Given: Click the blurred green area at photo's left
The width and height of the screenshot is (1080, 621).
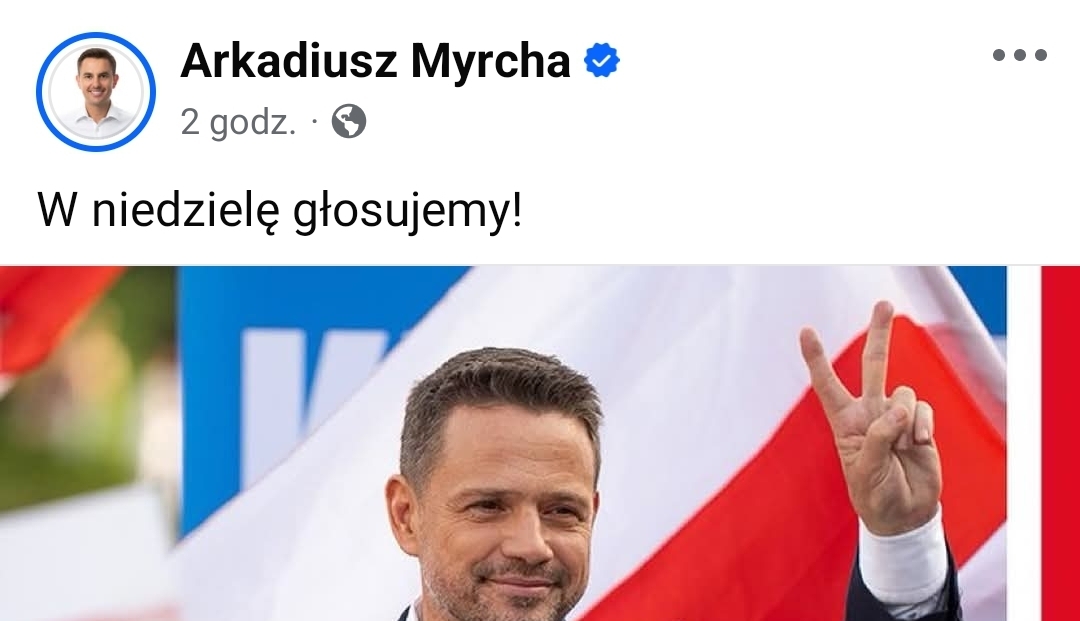Looking at the screenshot, I should pyautogui.click(x=83, y=406).
